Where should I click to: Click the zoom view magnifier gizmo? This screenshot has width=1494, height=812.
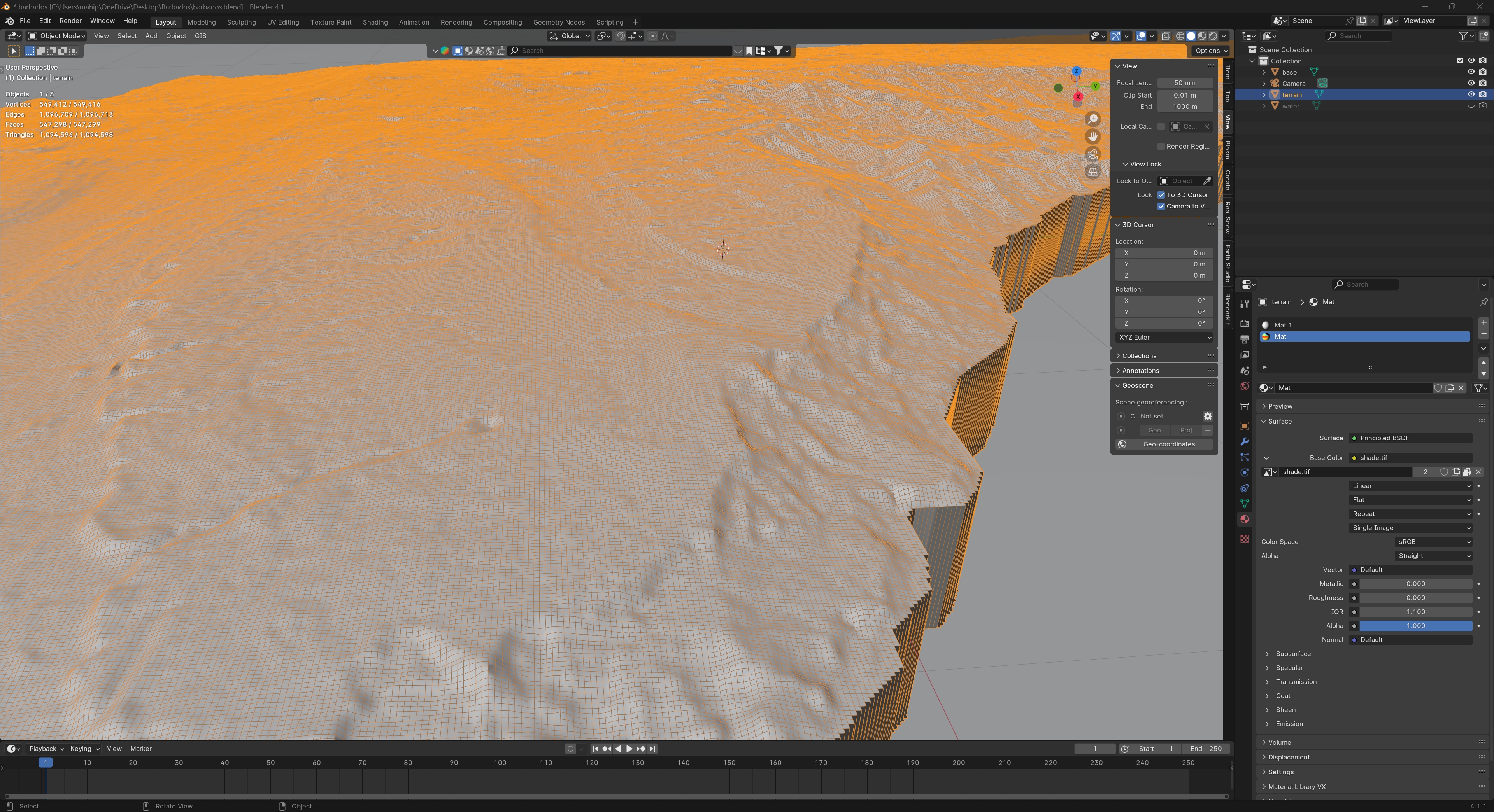(1092, 119)
